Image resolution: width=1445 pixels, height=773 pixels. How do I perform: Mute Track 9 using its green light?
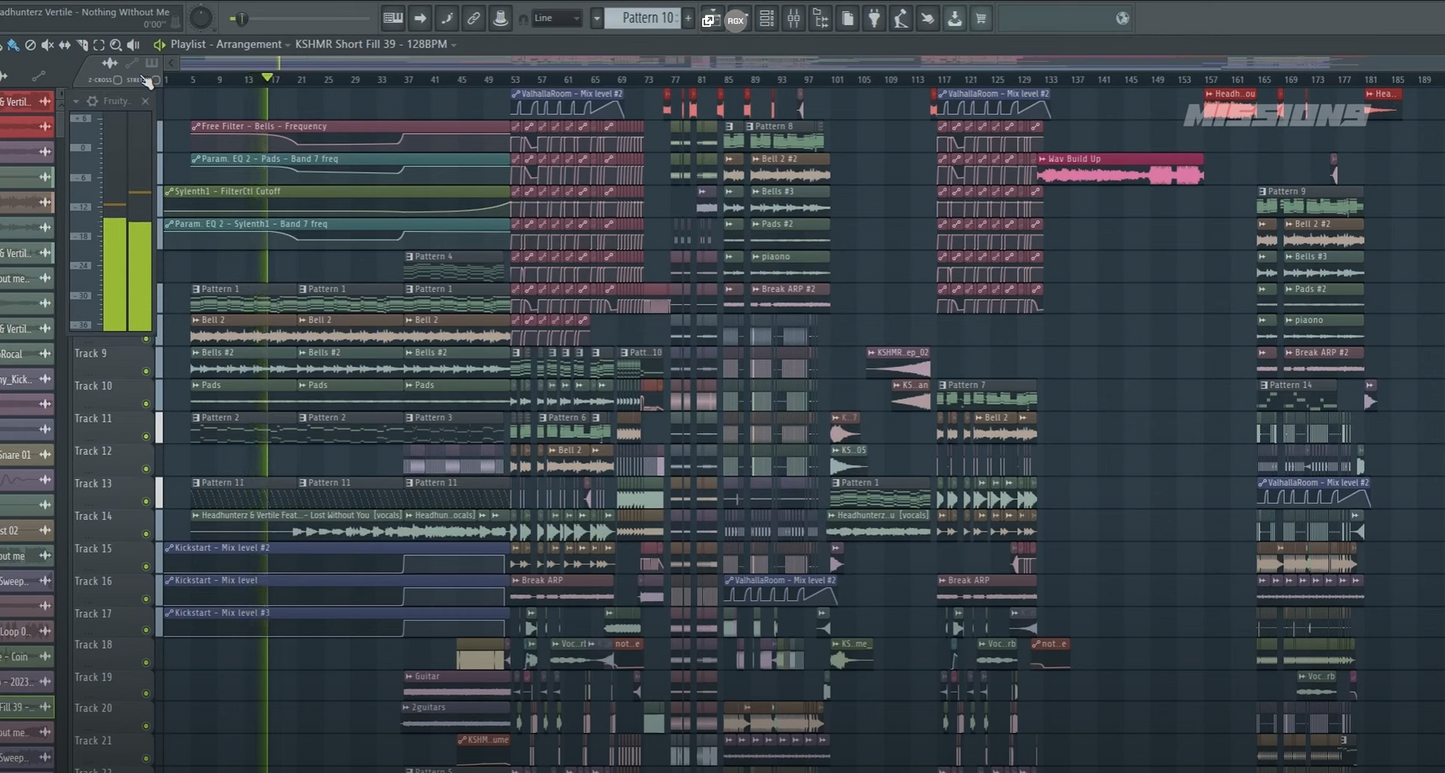(146, 371)
